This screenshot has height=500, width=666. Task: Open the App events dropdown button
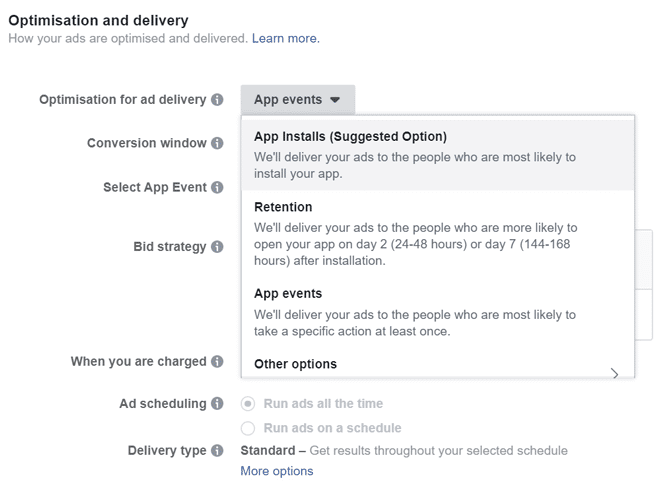pyautogui.click(x=297, y=100)
